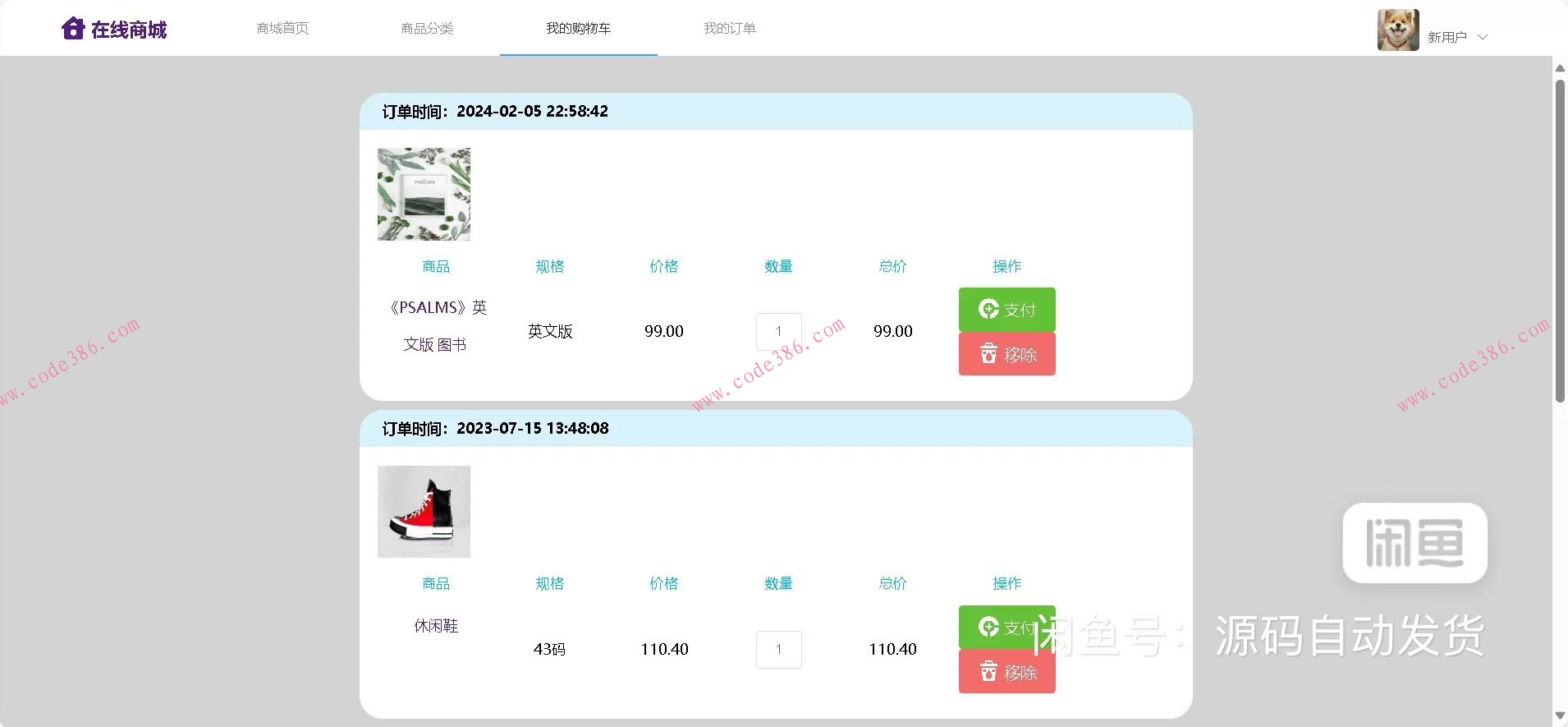
Task: Open the PSALMS book product thumbnail
Action: coord(424,194)
